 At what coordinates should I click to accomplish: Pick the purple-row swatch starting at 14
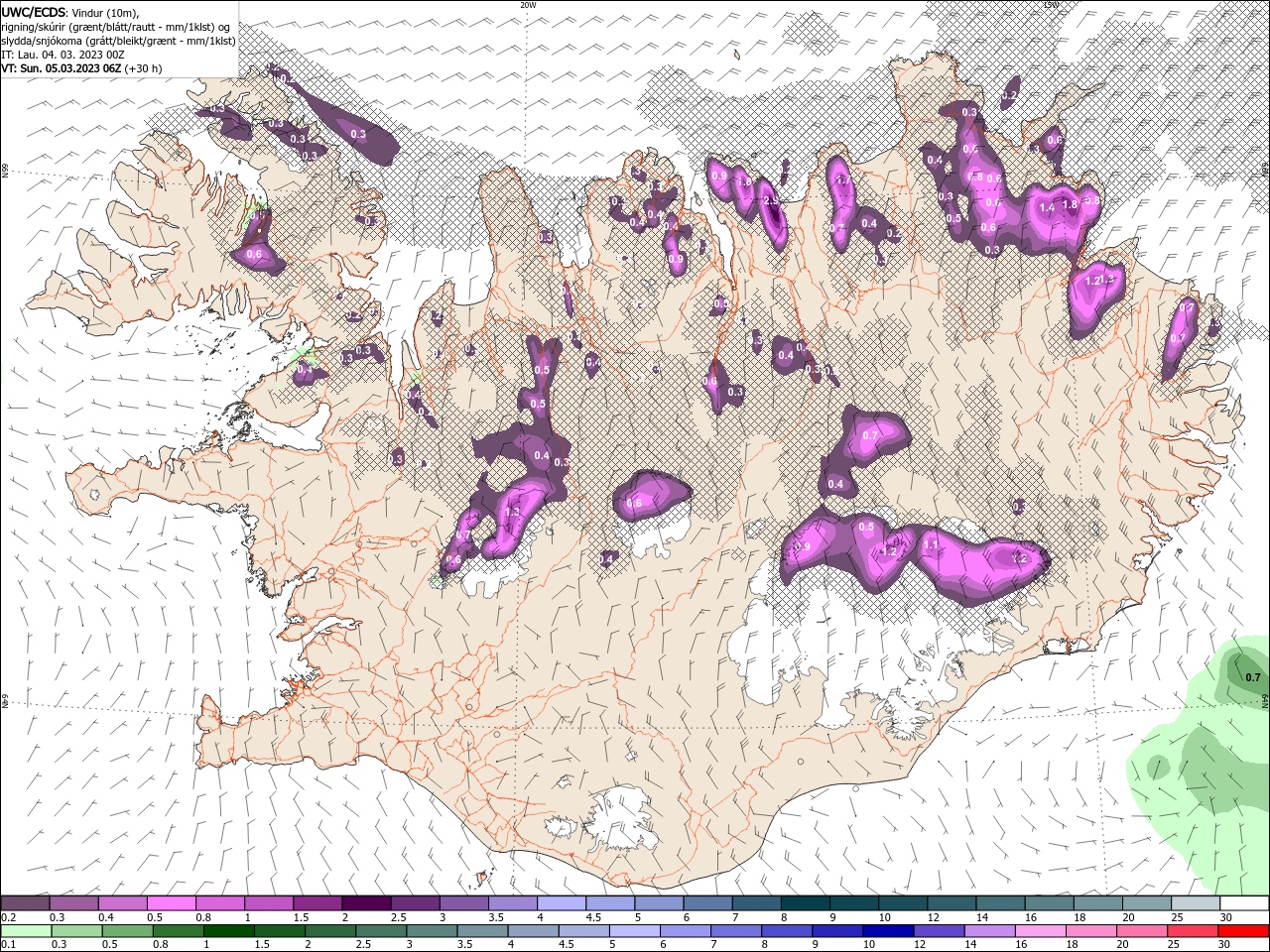[1001, 903]
